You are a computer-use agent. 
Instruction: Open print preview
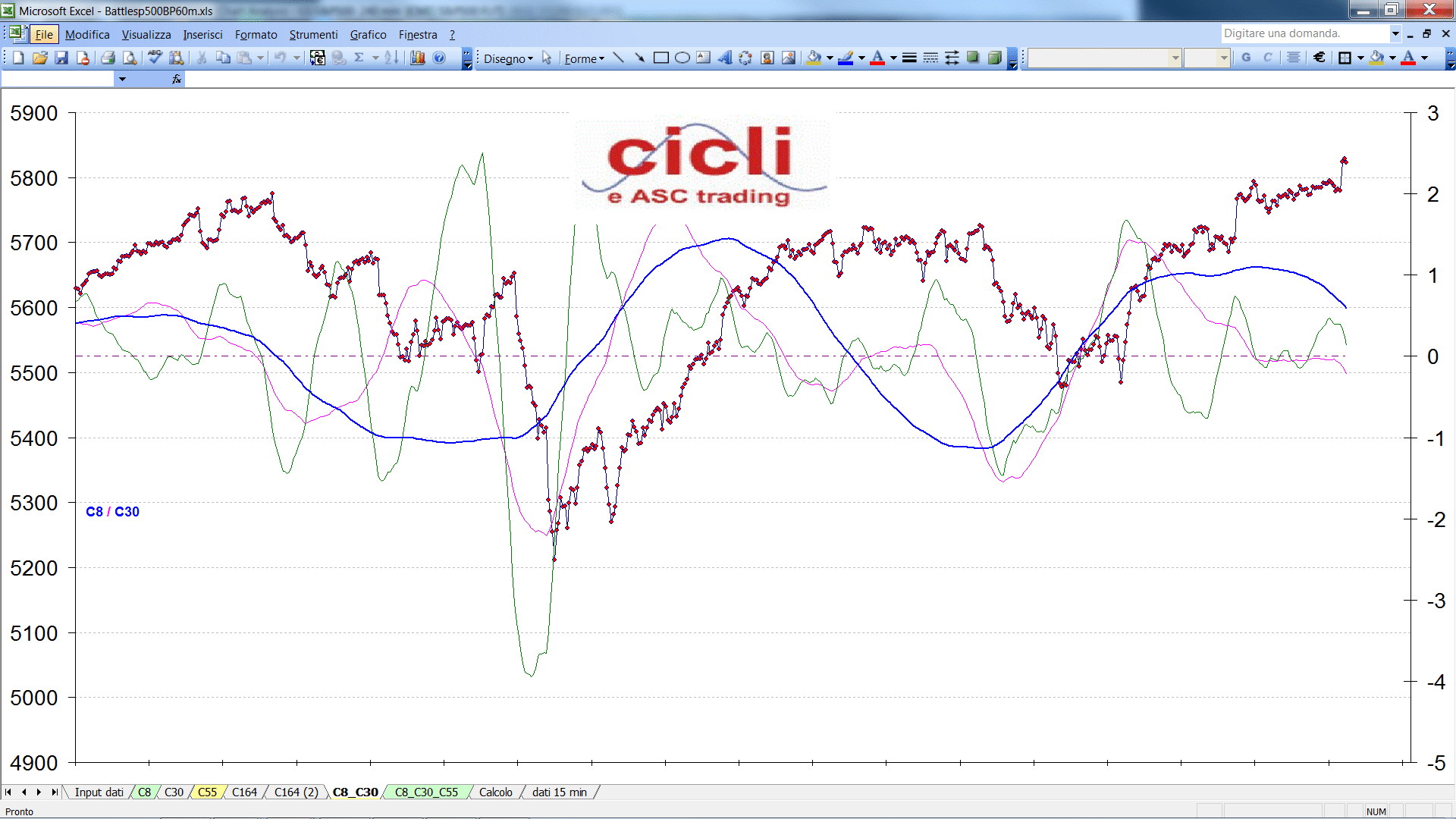point(130,58)
